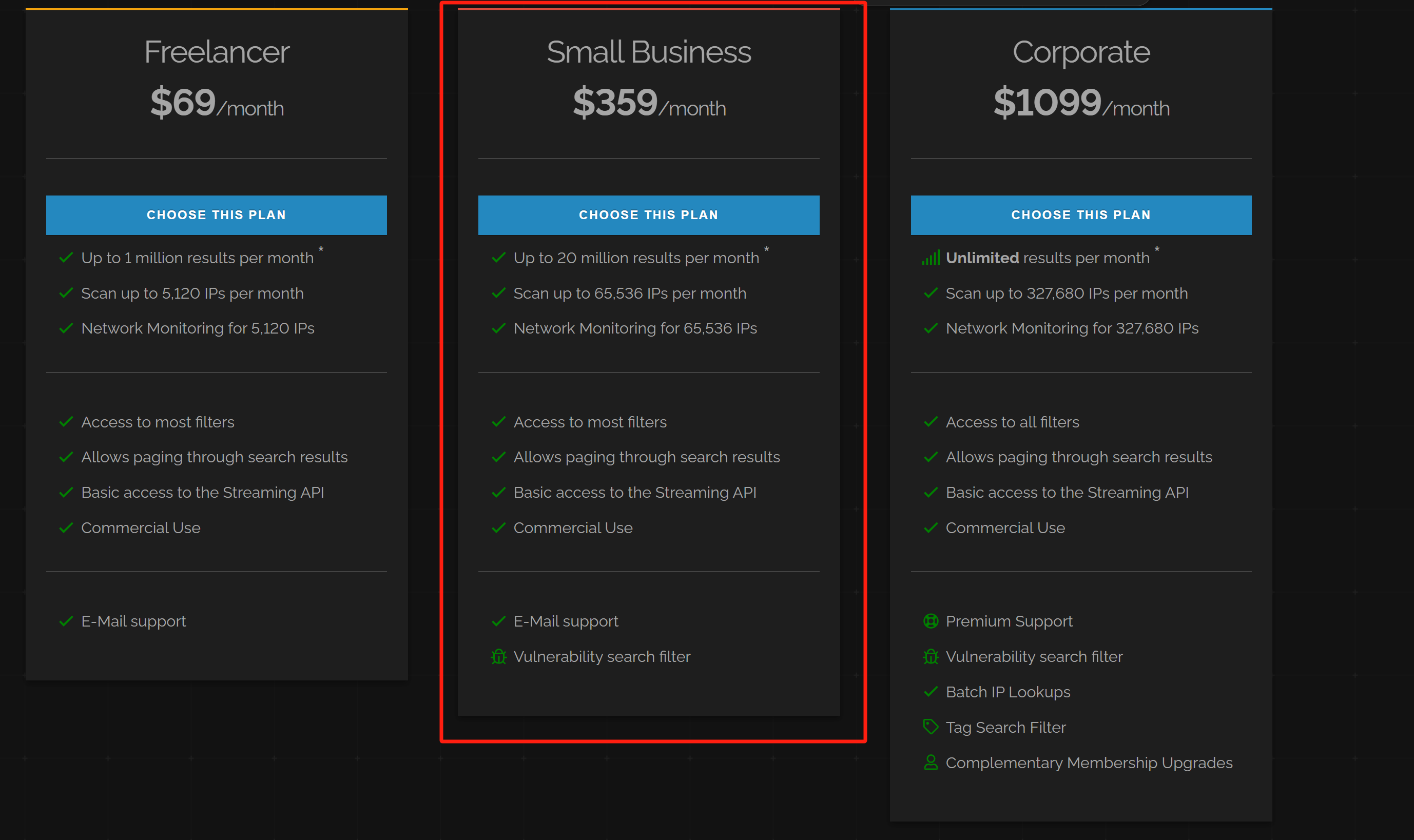Click the Network Monitoring for 5,120 IPs text
This screenshot has width=1414, height=840.
[x=198, y=328]
